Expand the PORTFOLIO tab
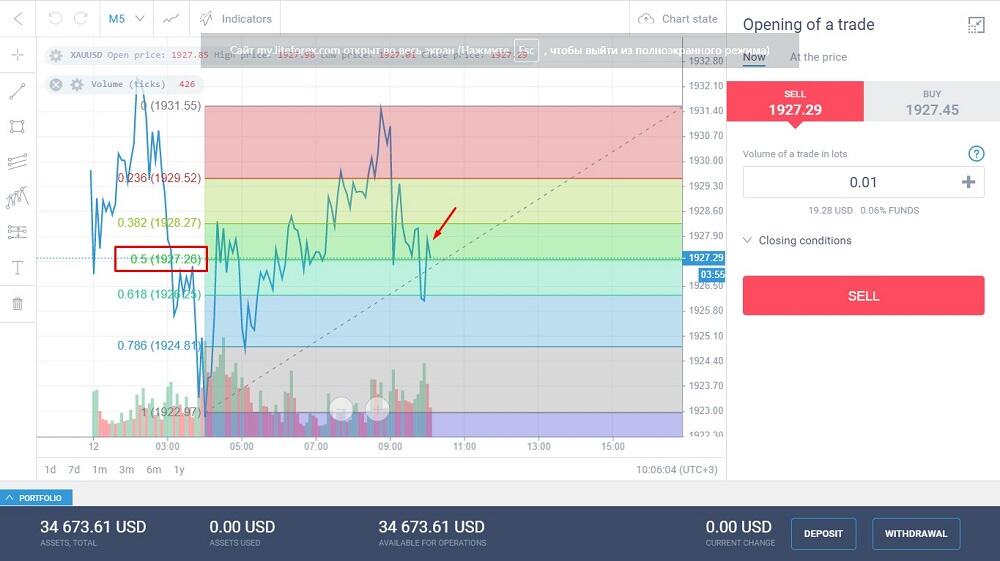 tap(36, 498)
